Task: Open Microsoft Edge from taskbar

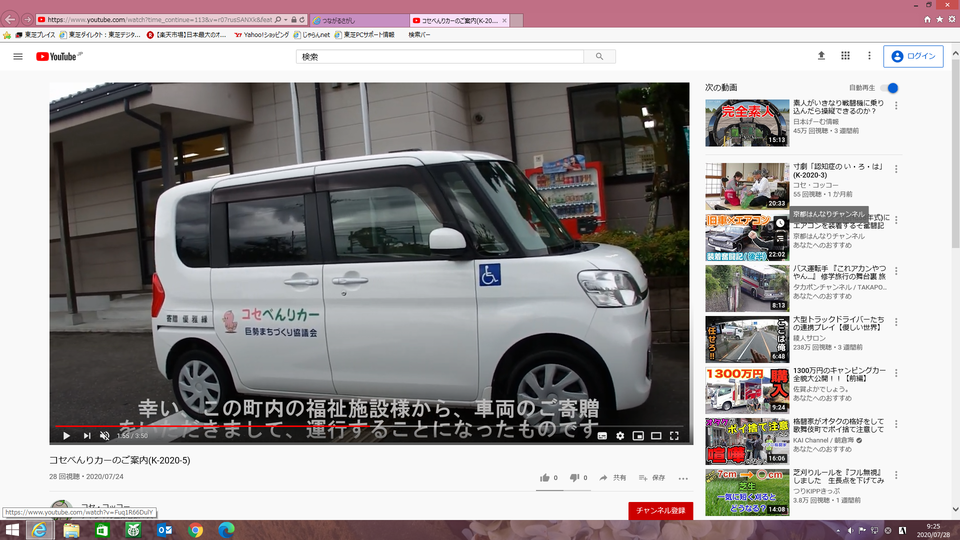Action: click(x=226, y=530)
